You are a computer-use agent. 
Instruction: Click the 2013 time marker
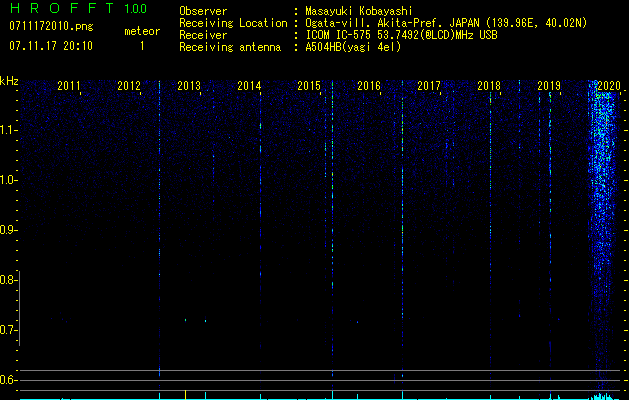(189, 85)
